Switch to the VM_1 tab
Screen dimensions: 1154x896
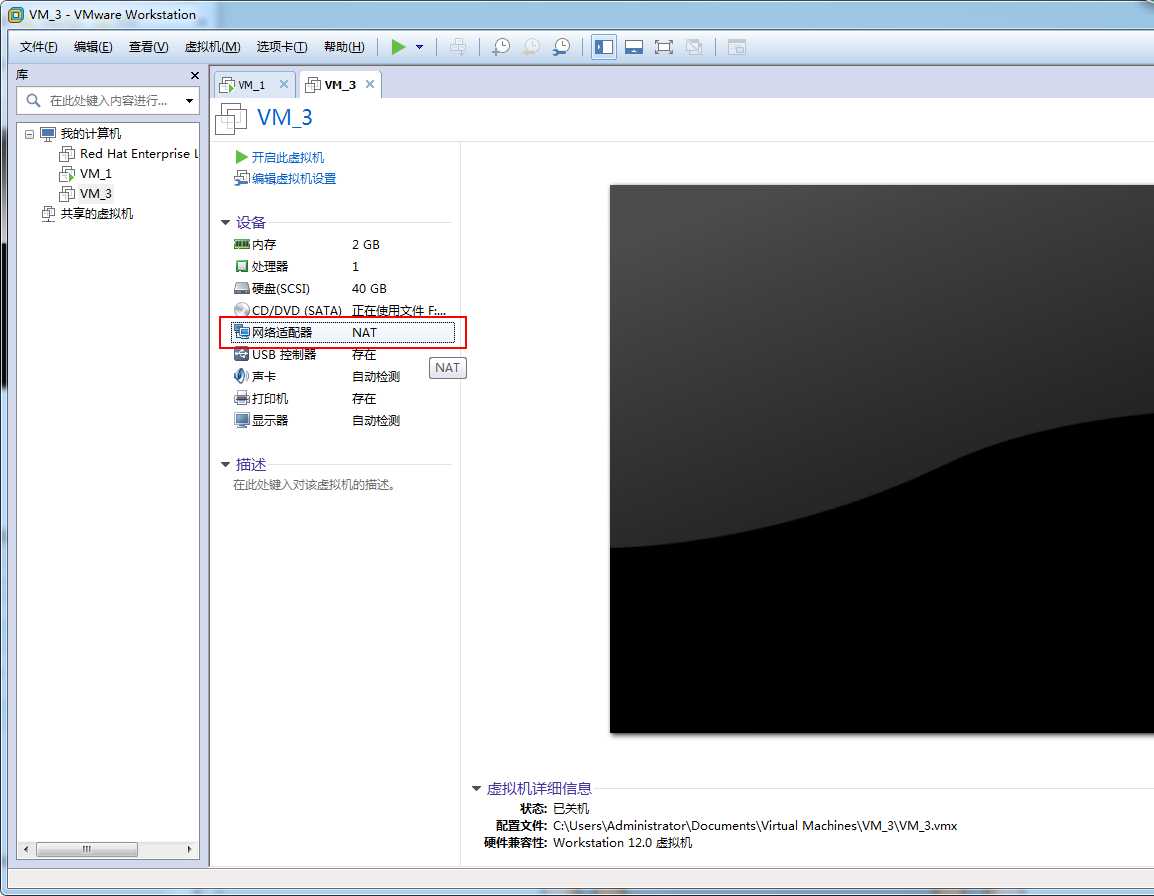pyautogui.click(x=252, y=85)
